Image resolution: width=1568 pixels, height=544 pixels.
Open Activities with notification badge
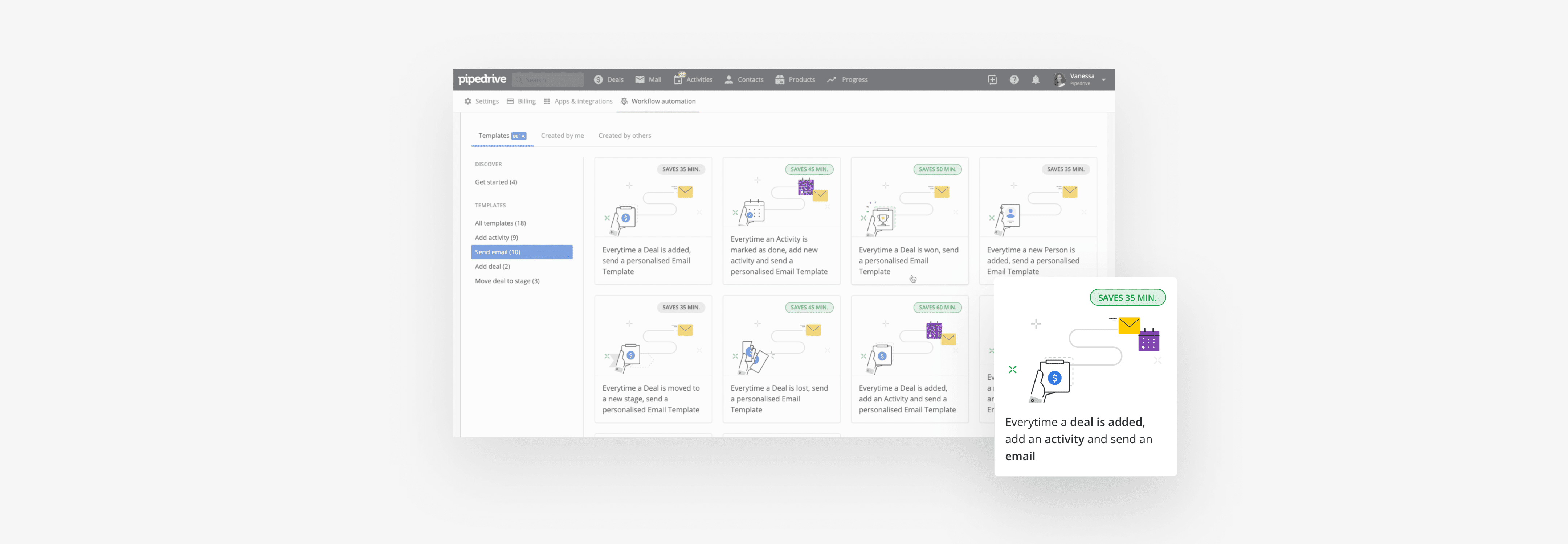point(693,80)
